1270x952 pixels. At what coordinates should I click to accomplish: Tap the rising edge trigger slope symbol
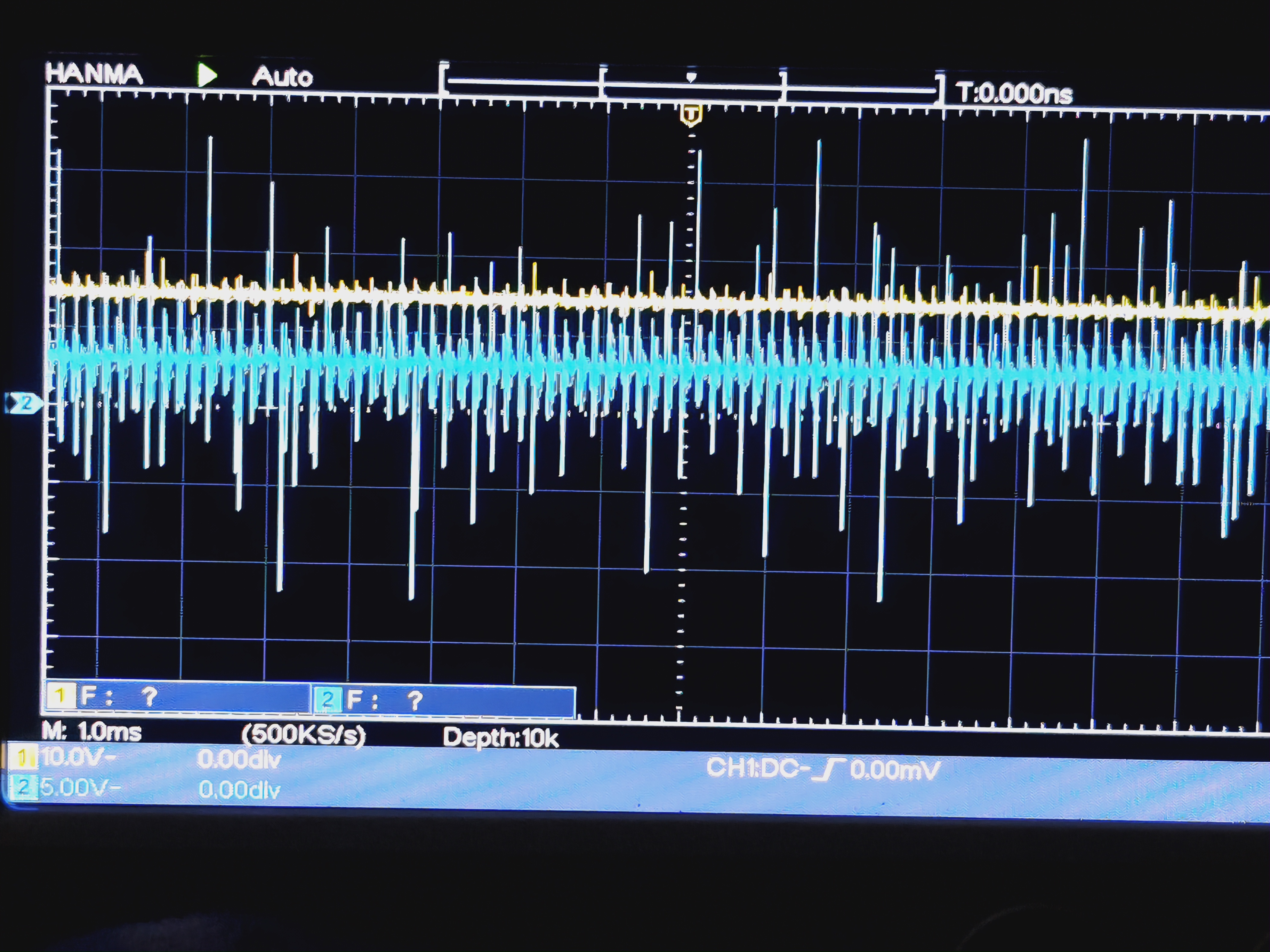(x=829, y=770)
